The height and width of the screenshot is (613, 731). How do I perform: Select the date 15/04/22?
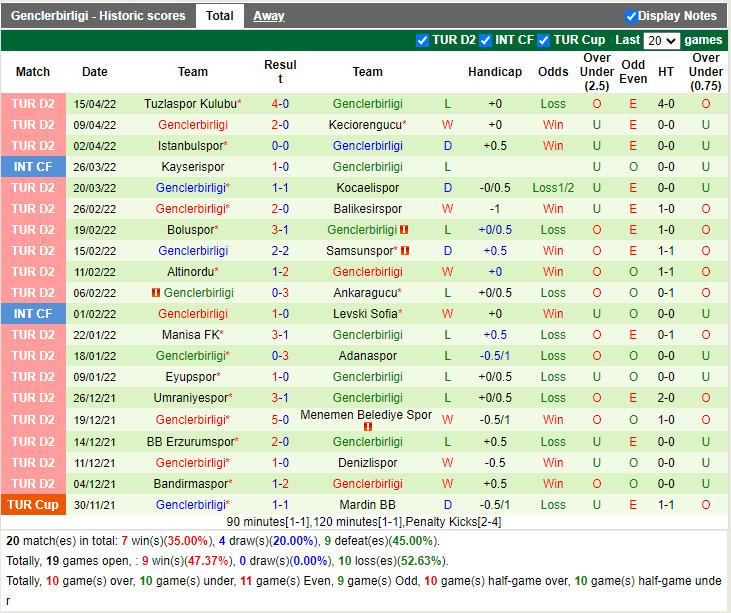[95, 104]
